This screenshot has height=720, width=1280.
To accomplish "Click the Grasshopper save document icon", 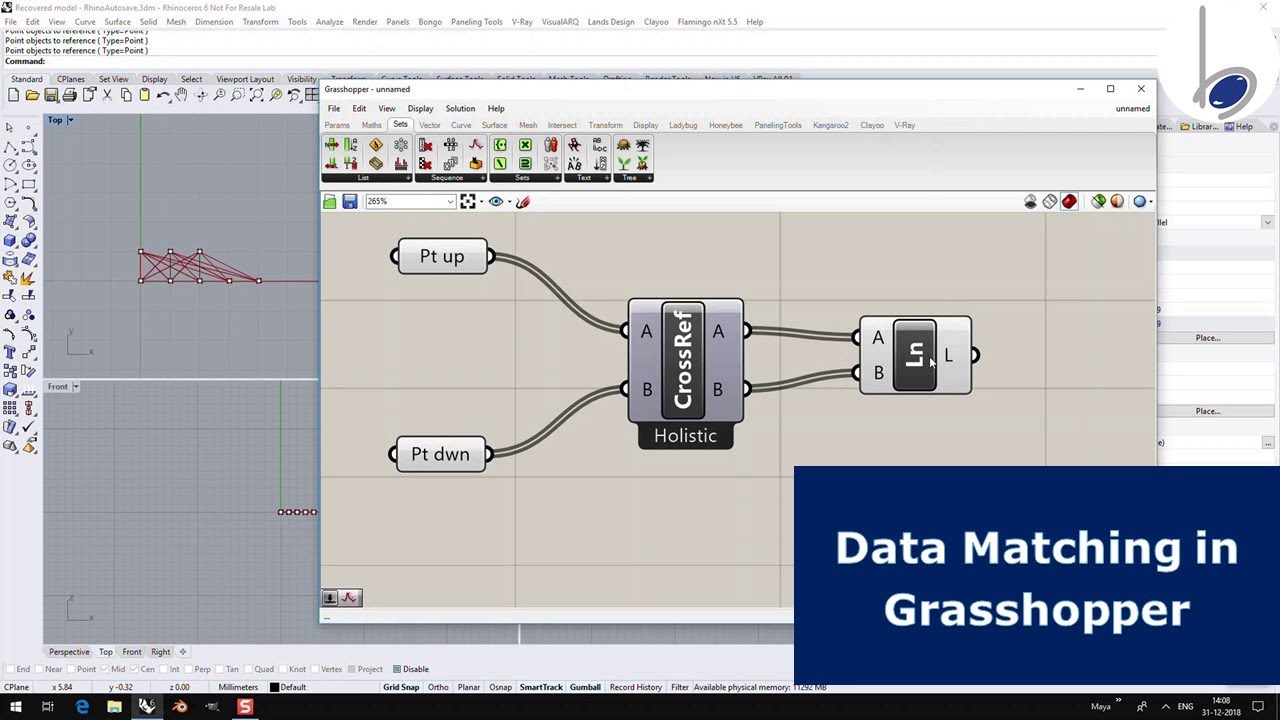I will [x=349, y=202].
